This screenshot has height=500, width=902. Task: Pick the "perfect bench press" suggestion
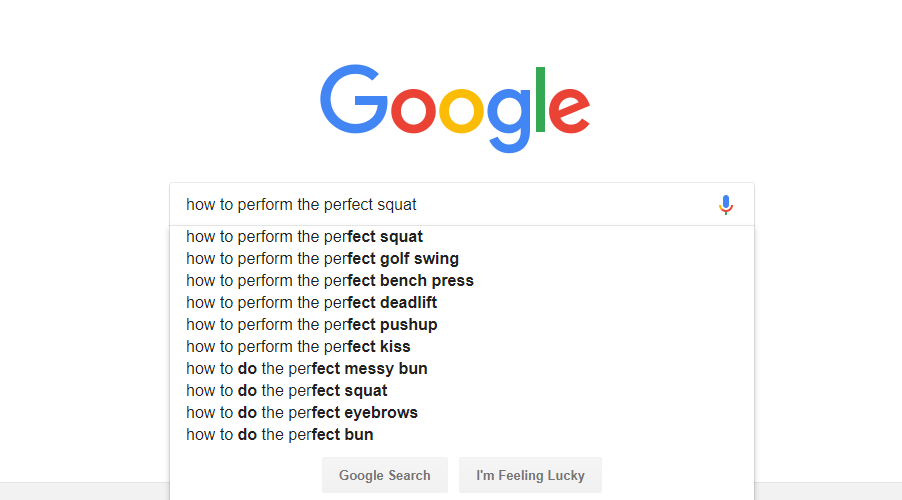[330, 281]
